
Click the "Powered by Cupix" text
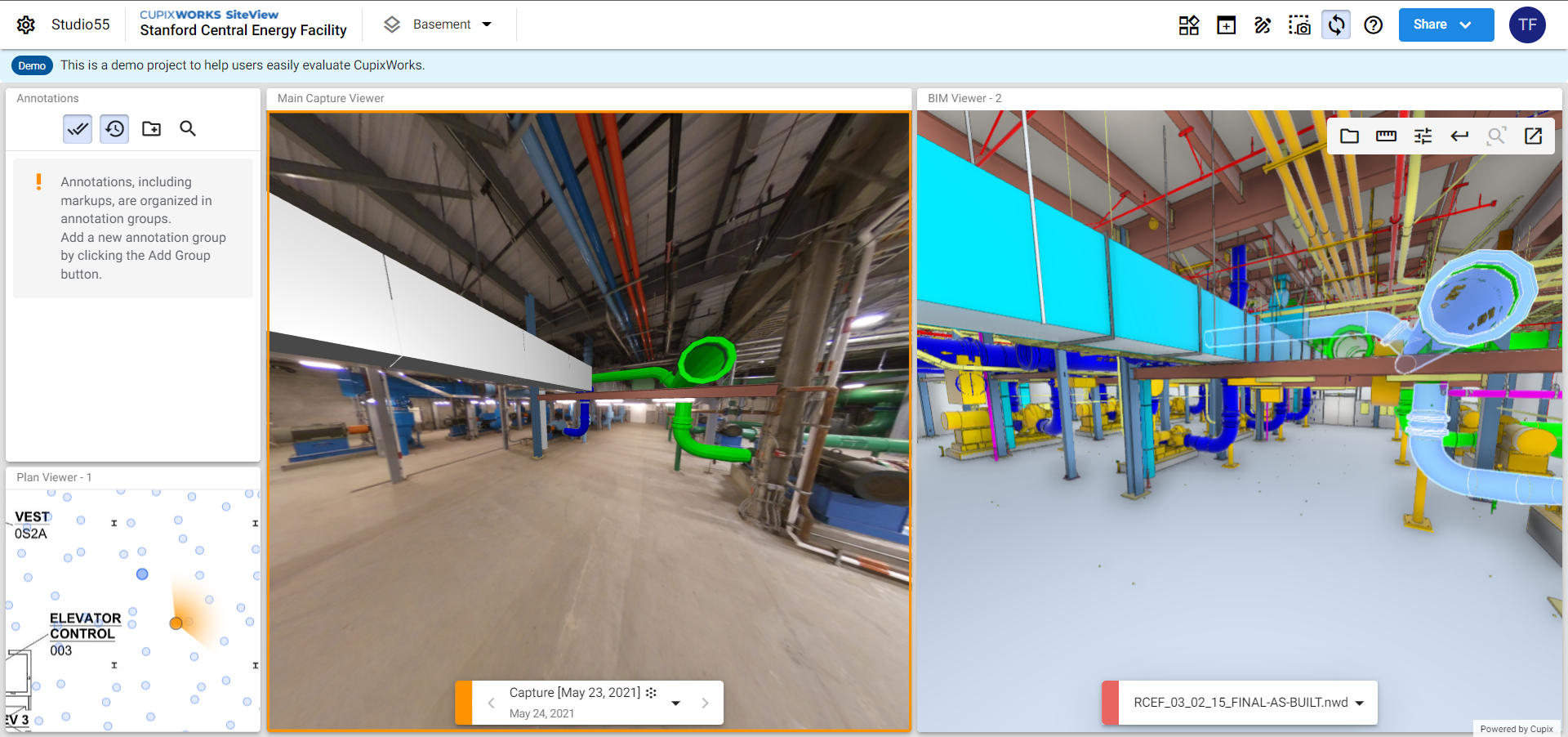1517,729
